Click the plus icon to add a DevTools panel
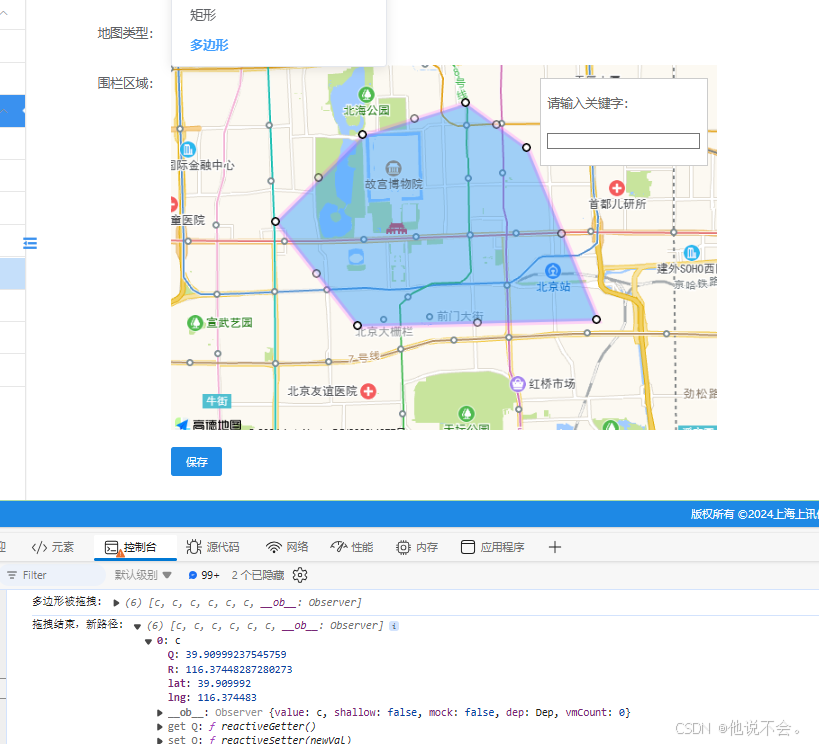Image resolution: width=819 pixels, height=744 pixels. 554,547
